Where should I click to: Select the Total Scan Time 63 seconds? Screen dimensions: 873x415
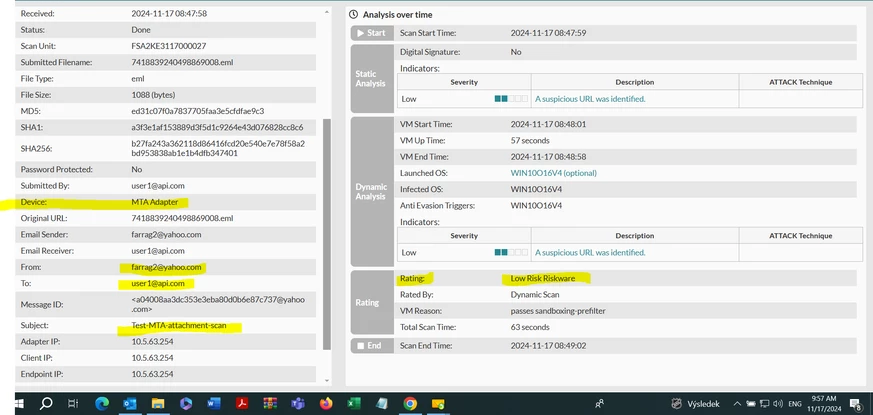tap(530, 327)
